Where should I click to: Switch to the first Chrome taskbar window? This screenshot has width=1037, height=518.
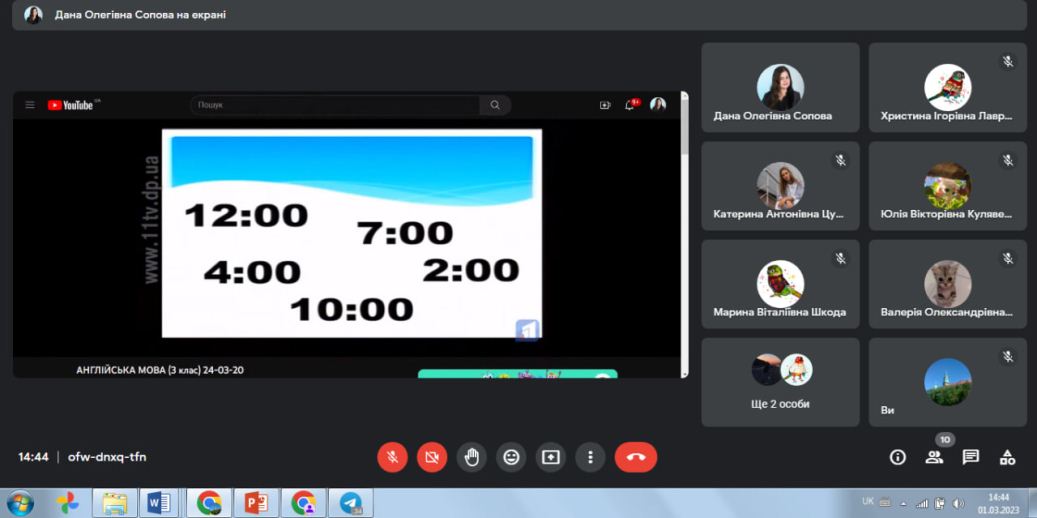pos(209,503)
